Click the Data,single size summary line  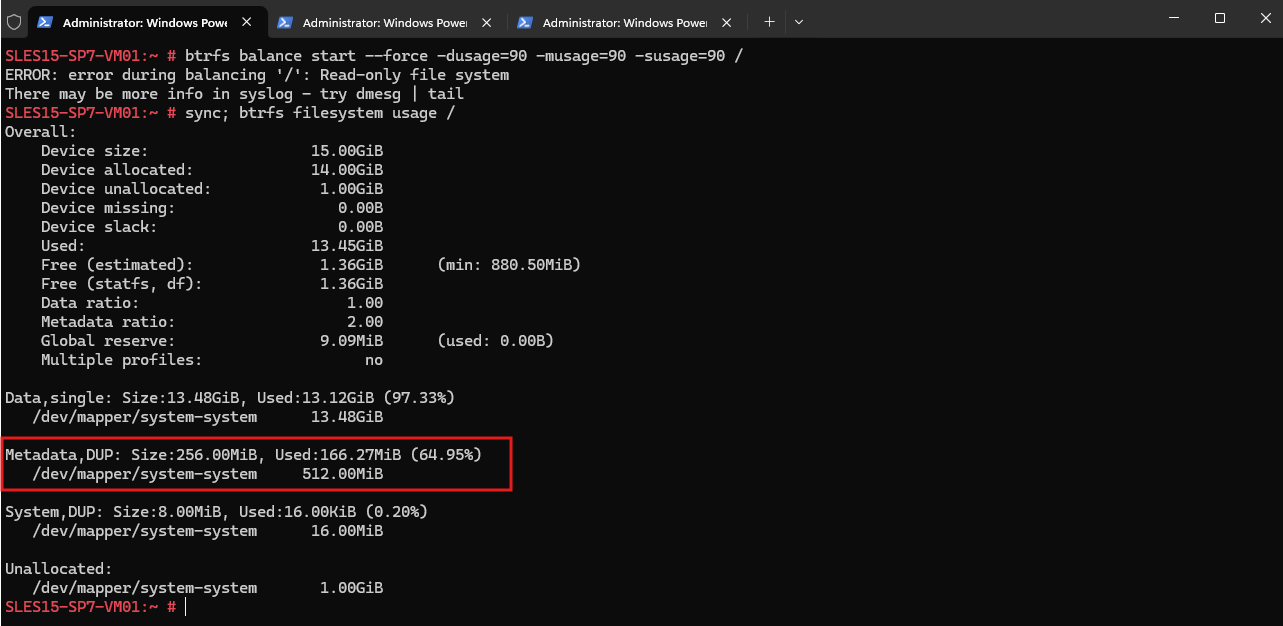[230, 398]
